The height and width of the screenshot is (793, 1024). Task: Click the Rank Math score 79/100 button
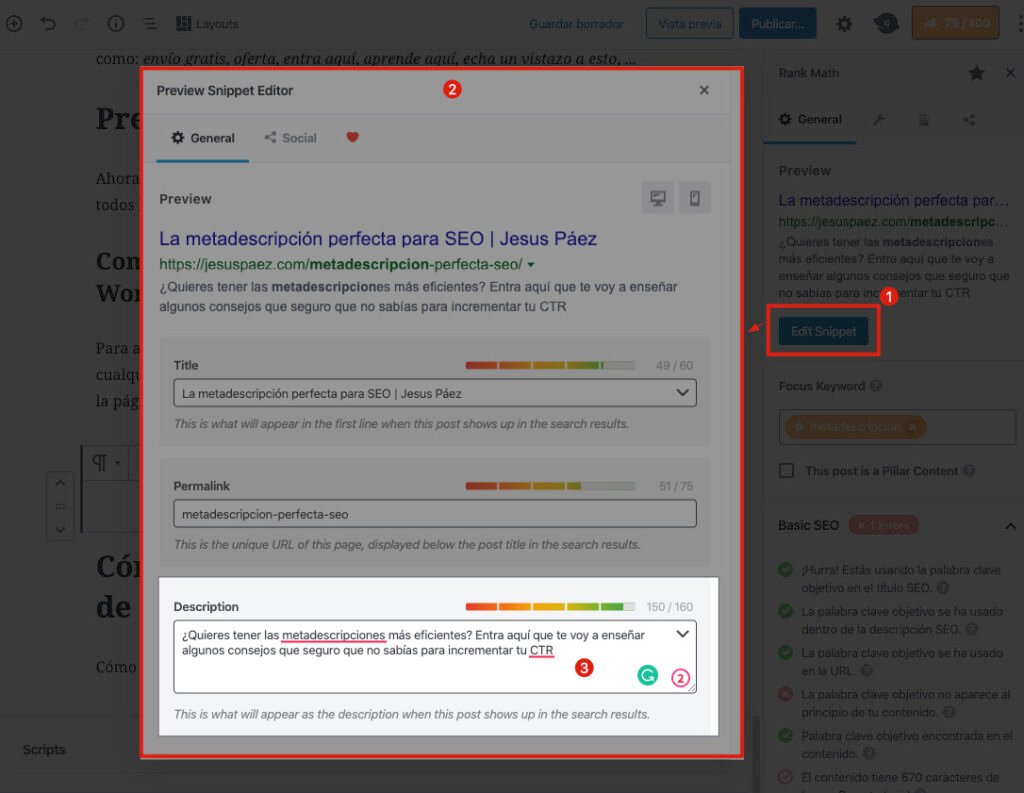coord(955,24)
